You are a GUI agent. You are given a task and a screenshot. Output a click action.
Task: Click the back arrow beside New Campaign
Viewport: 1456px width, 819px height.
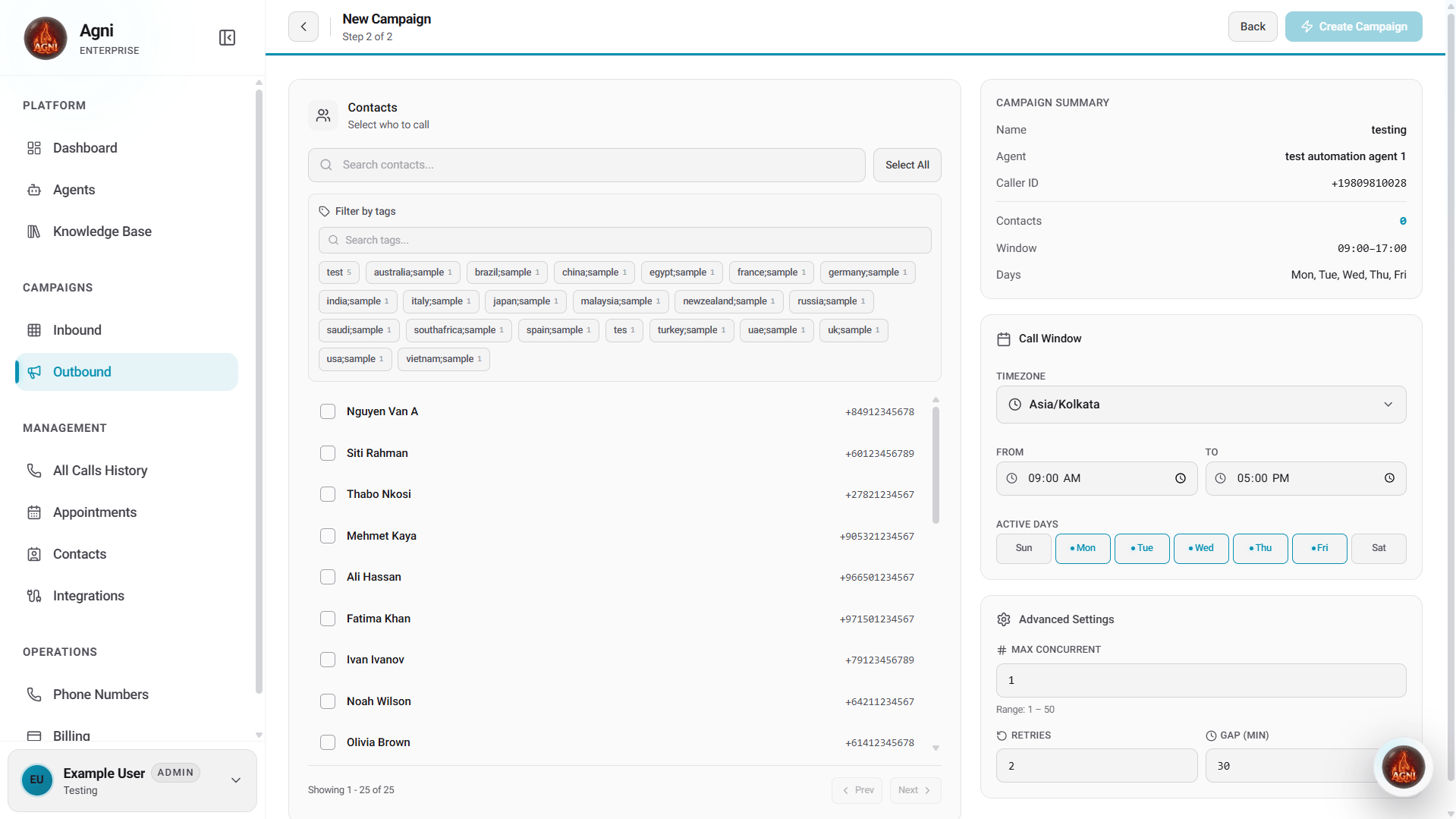pyautogui.click(x=303, y=27)
